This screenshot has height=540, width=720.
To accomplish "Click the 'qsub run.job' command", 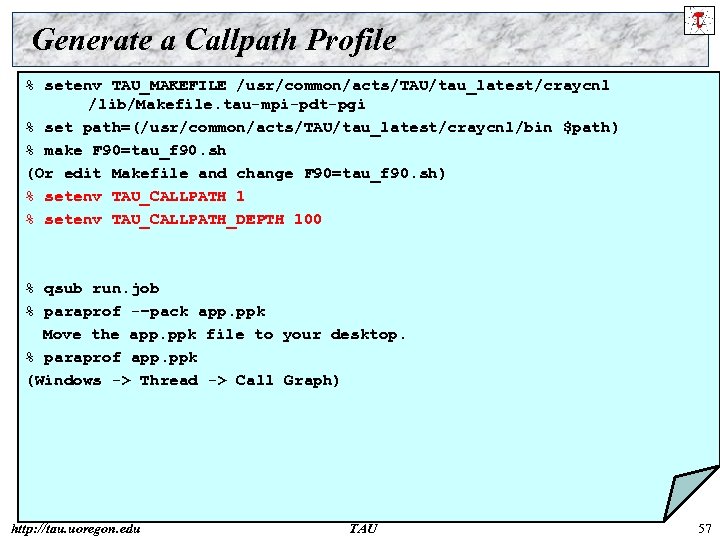I will pos(93,289).
